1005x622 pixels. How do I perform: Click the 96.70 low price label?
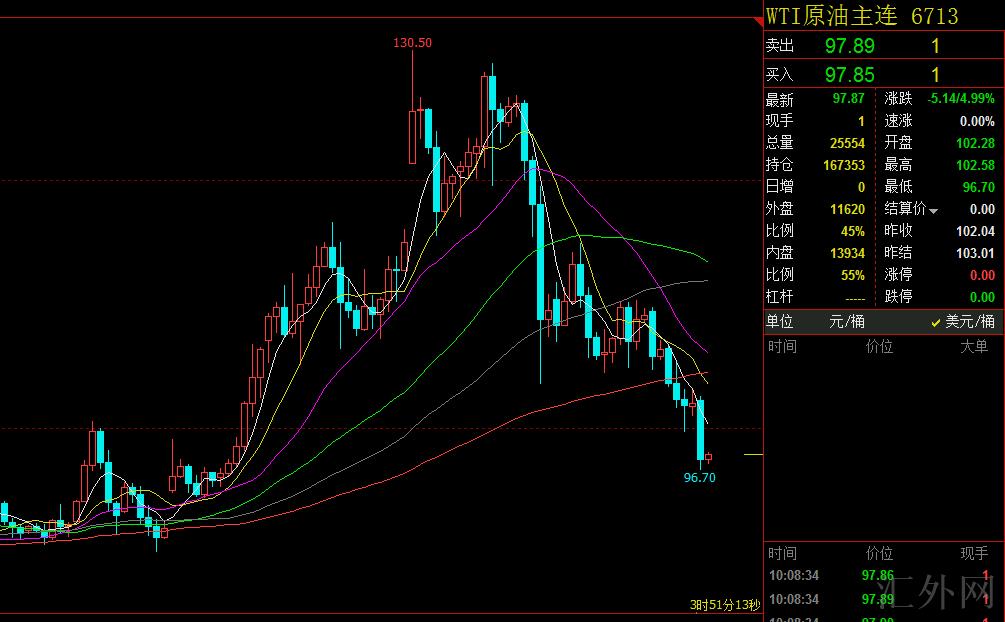699,478
